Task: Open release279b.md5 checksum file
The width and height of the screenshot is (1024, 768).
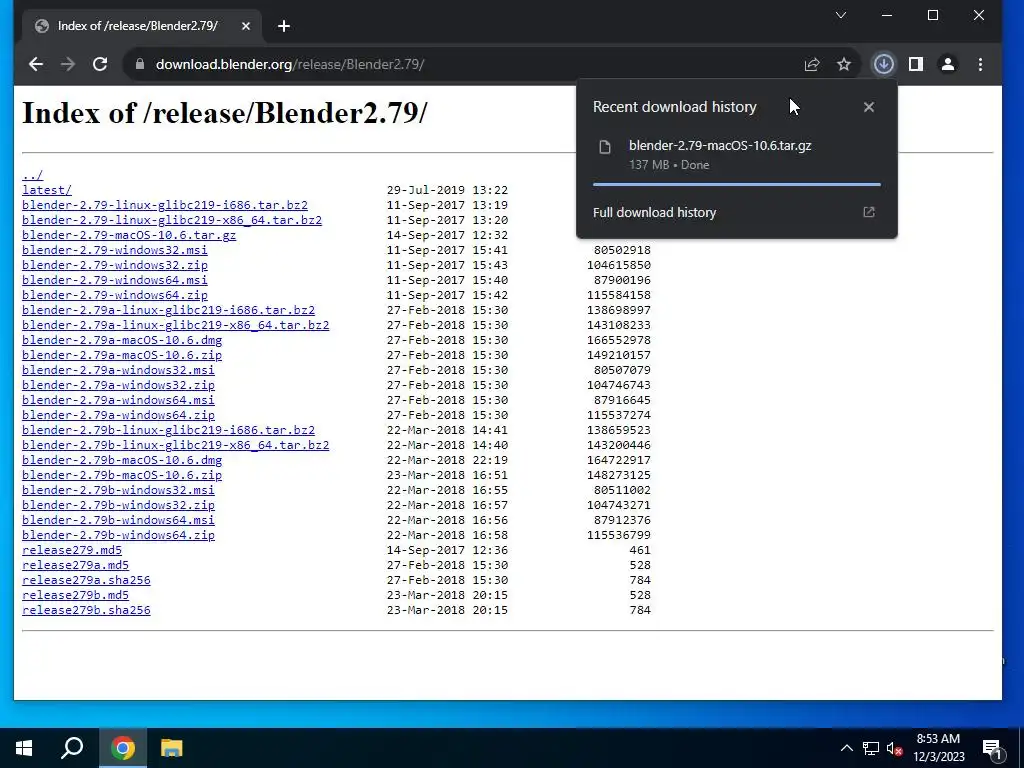Action: point(75,596)
